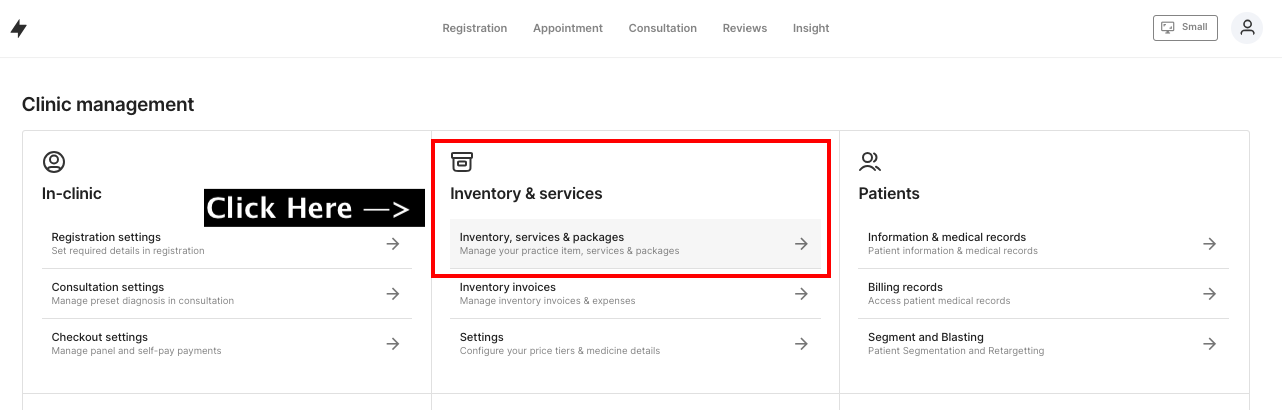Go to the Appointment tab
The height and width of the screenshot is (410, 1282).
[568, 28]
